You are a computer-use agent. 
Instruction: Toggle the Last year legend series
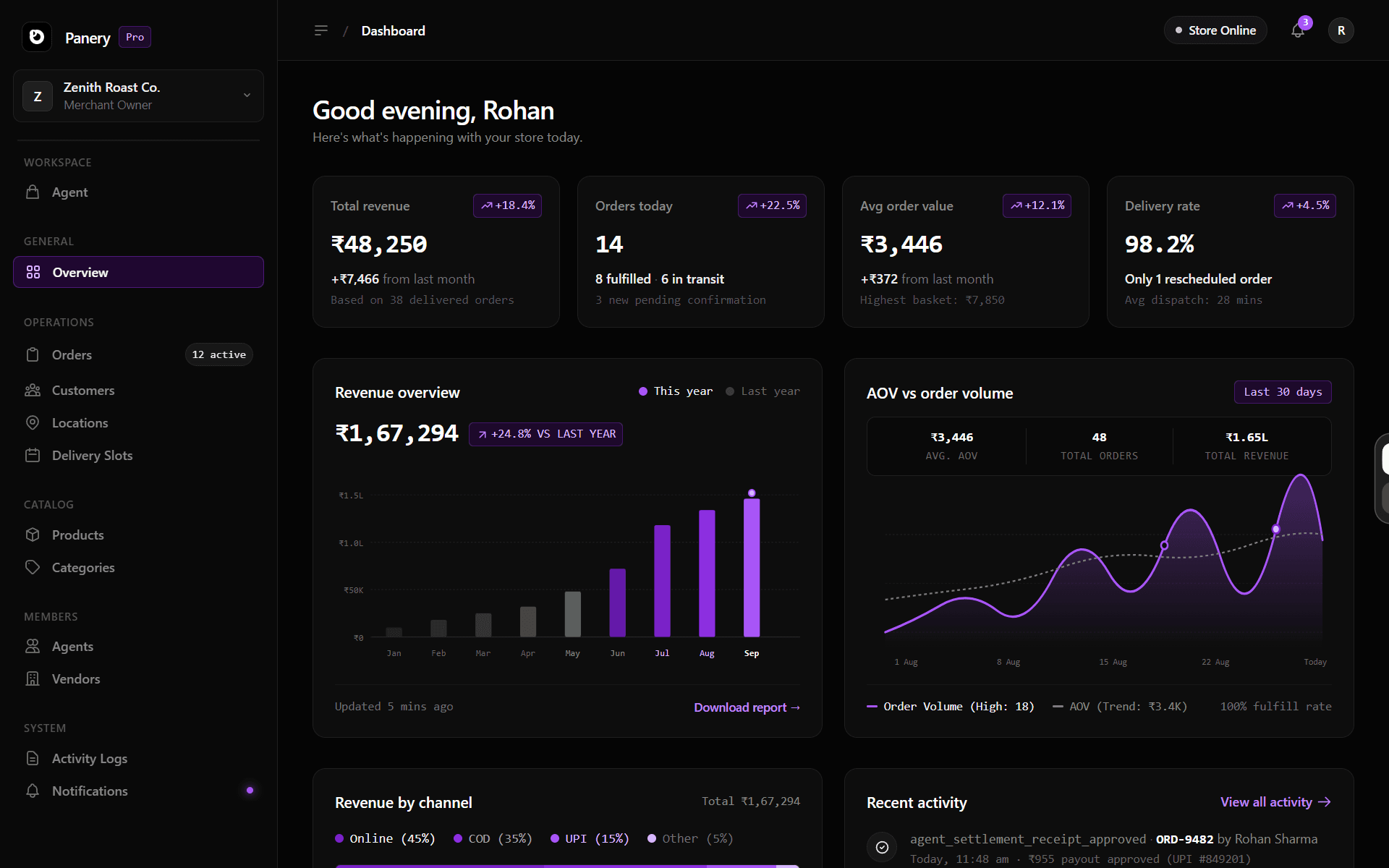763,391
